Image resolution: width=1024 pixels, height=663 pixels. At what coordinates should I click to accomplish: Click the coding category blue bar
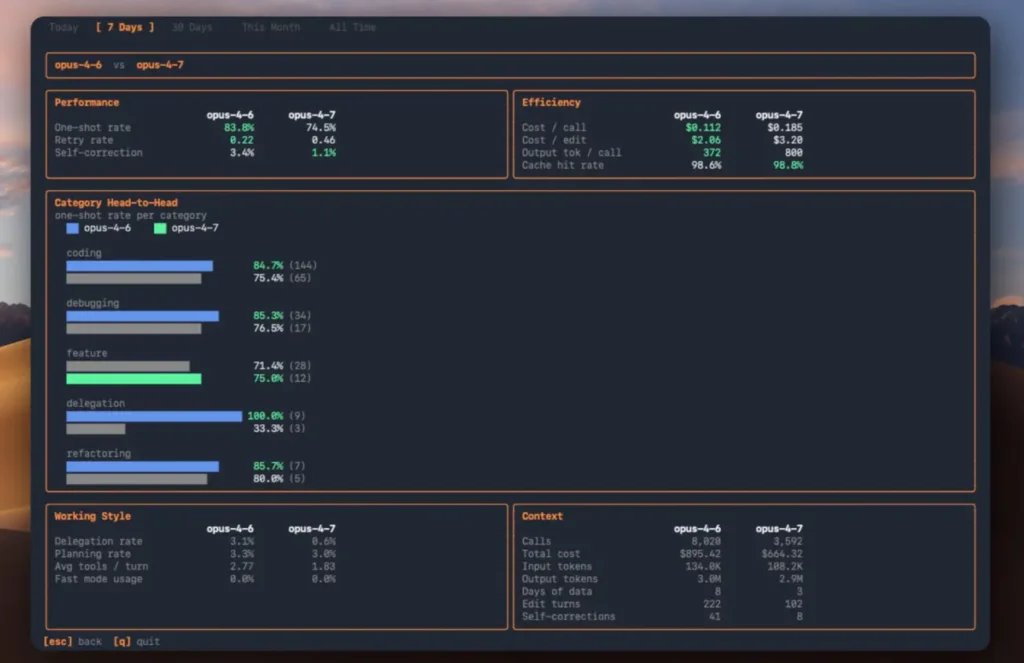point(138,265)
